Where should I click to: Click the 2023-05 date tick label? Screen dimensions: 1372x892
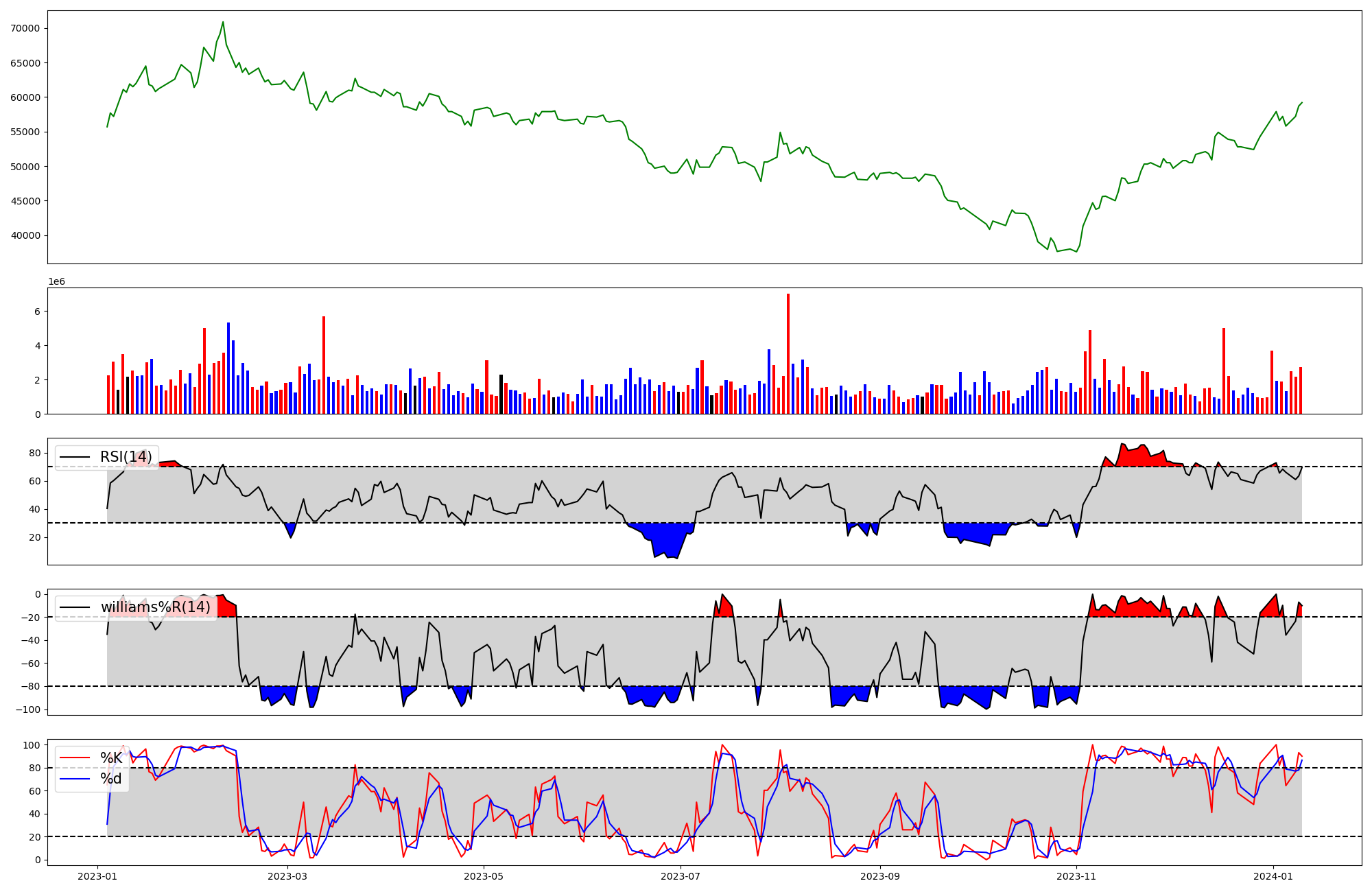(484, 876)
